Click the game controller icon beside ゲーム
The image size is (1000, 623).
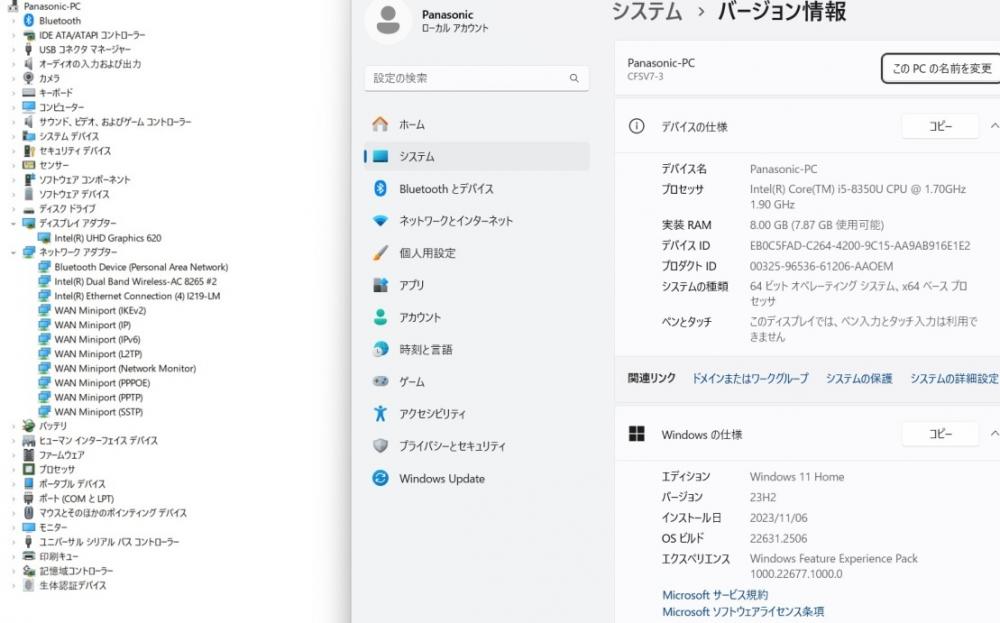point(380,381)
